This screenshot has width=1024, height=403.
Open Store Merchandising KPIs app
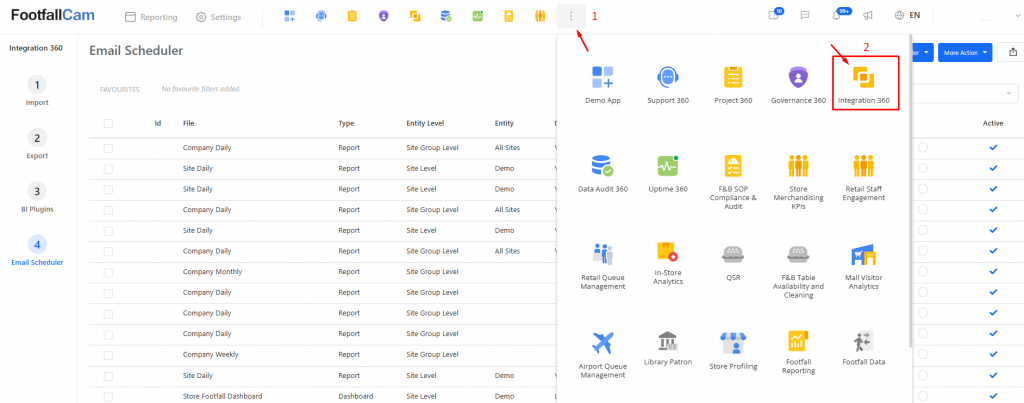798,182
